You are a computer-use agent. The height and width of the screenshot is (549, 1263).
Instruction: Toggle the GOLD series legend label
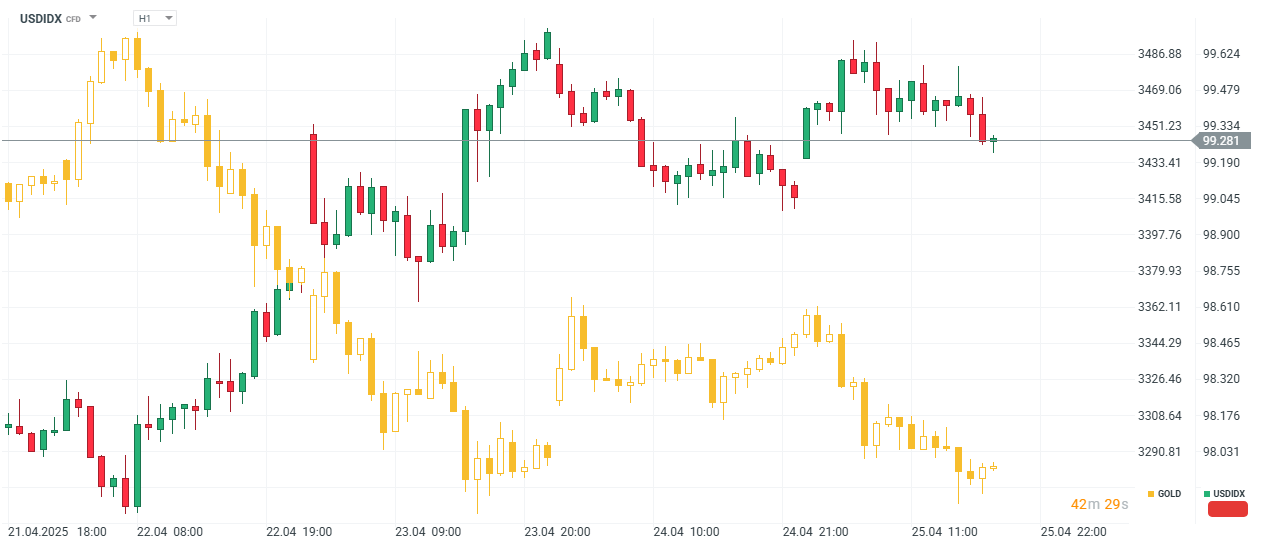[1169, 494]
